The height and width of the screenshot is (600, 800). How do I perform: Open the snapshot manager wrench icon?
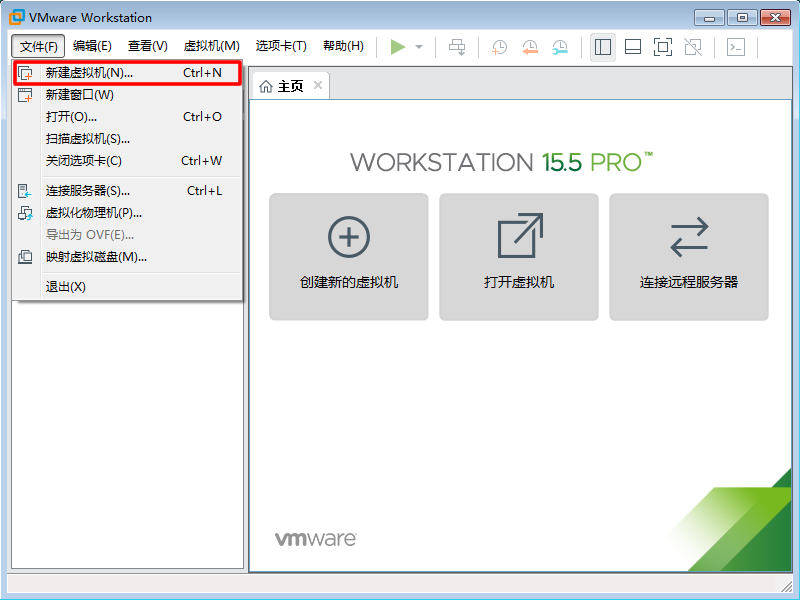560,47
